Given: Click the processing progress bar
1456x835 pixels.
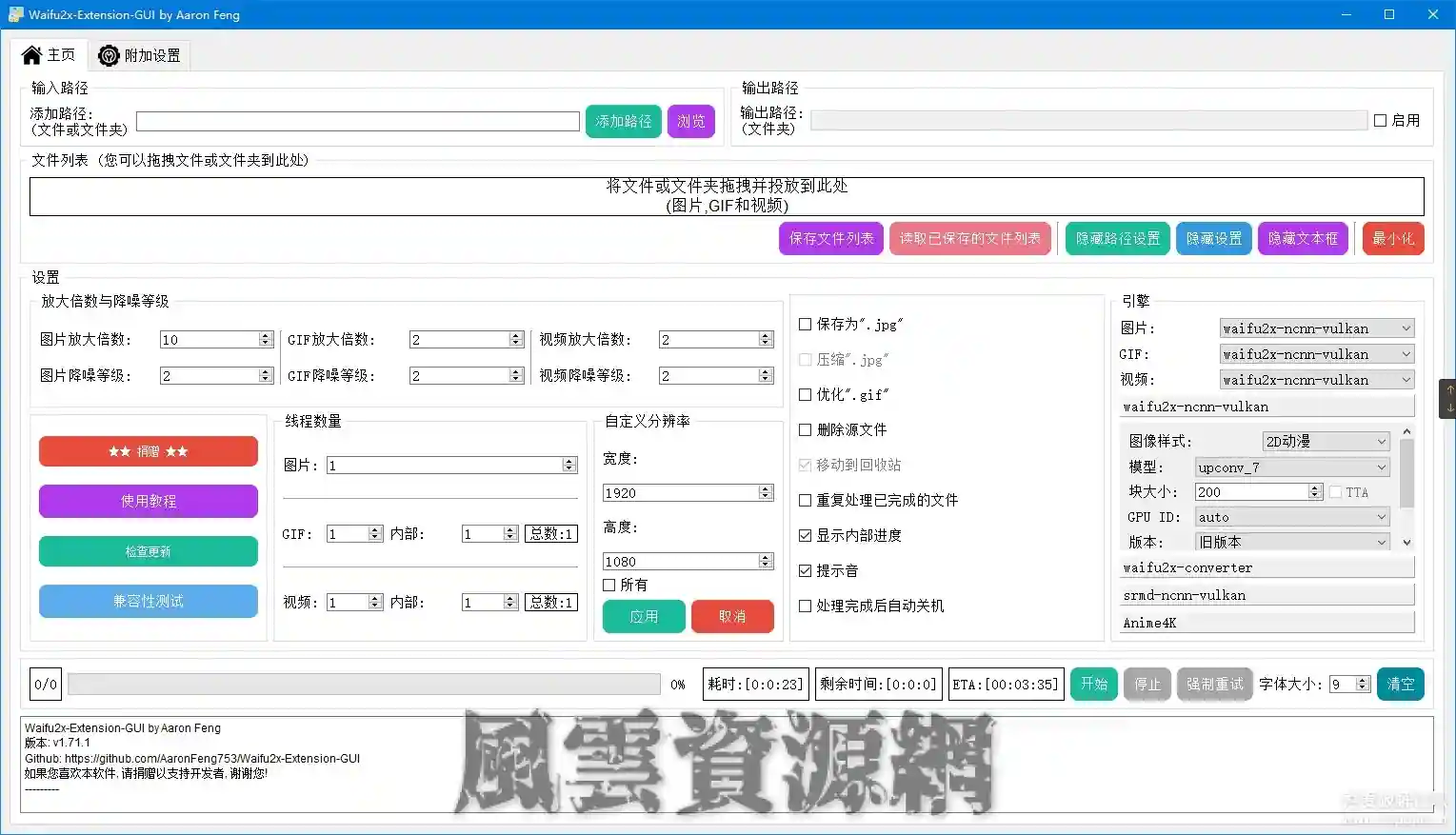Looking at the screenshot, I should click(x=364, y=685).
